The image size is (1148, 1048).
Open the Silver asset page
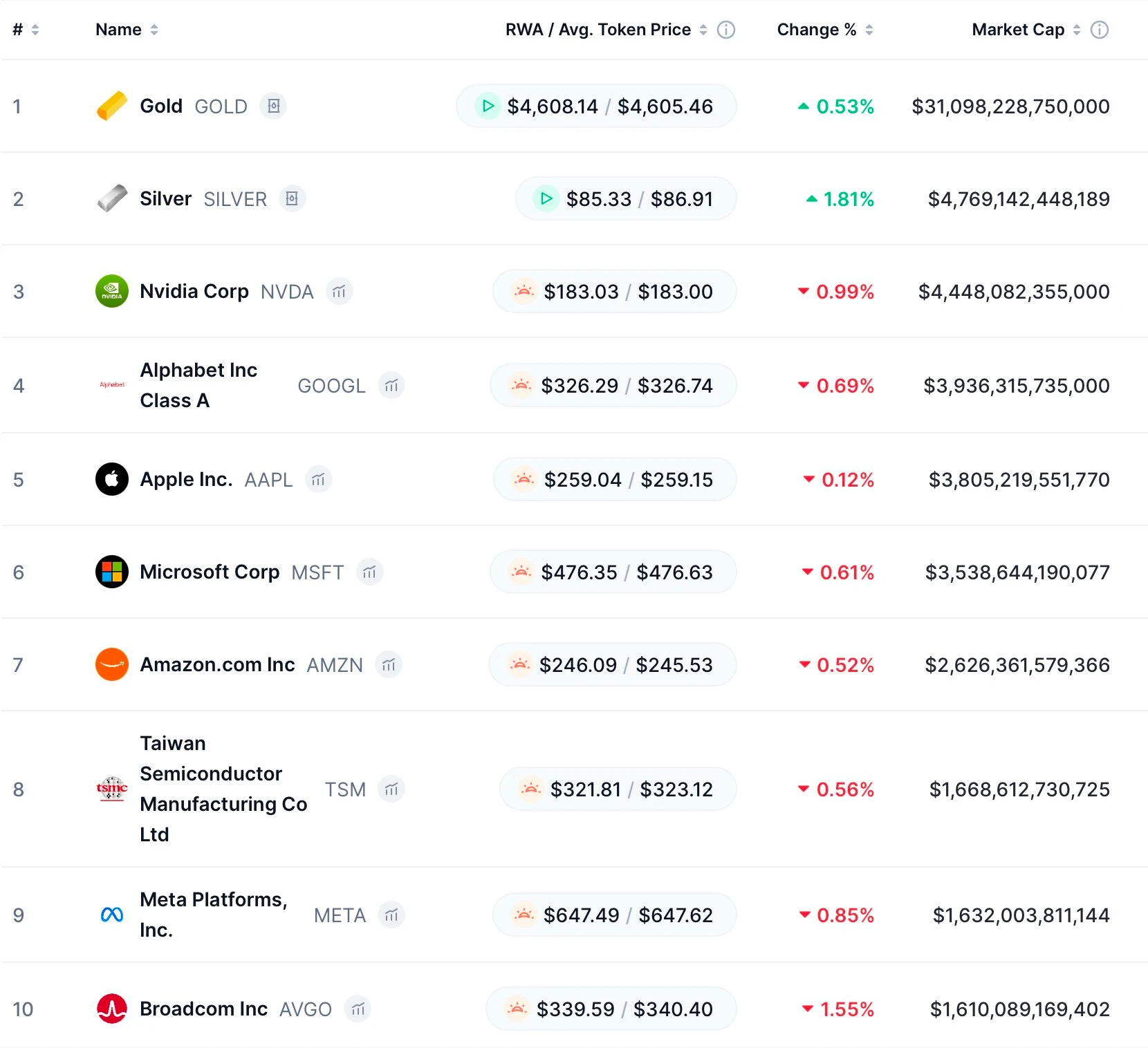coord(165,199)
